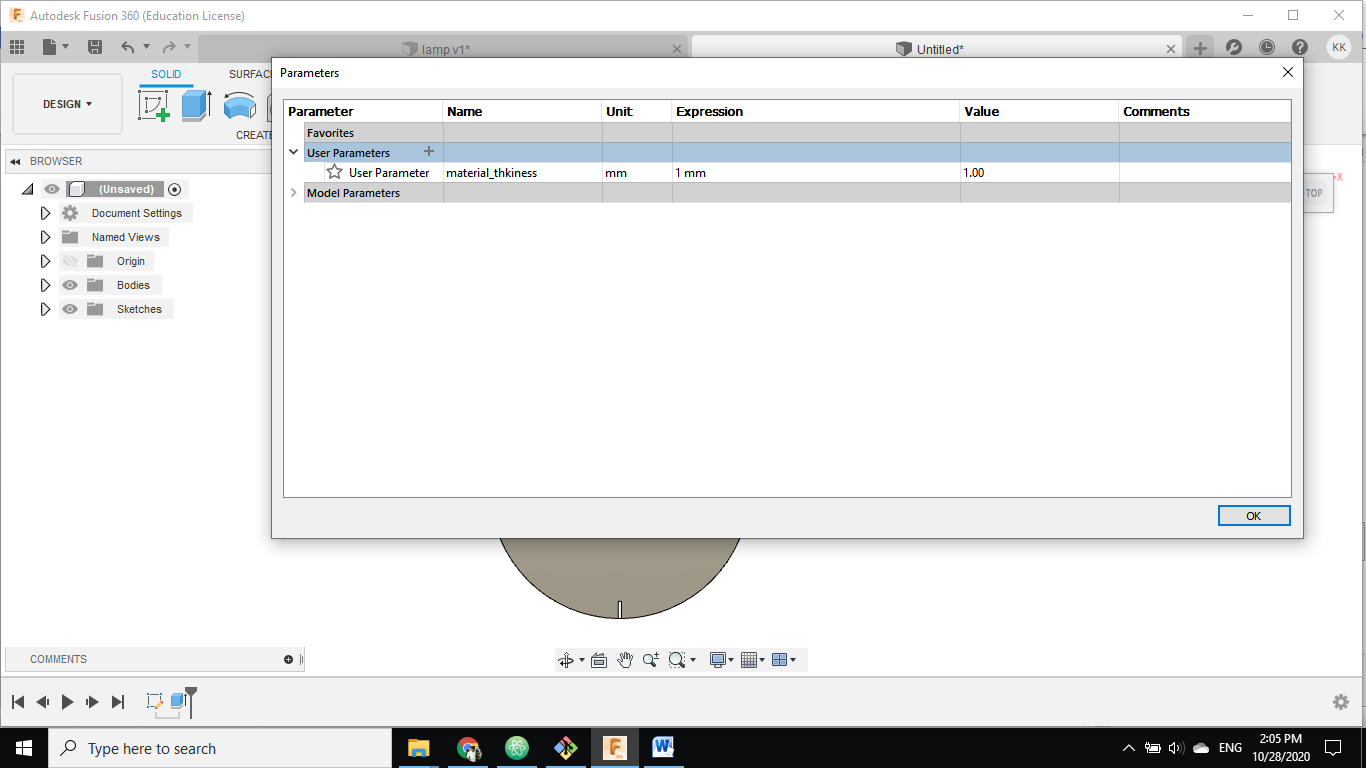Click OK in the Parameters dialog
1366x768 pixels.
point(1254,516)
